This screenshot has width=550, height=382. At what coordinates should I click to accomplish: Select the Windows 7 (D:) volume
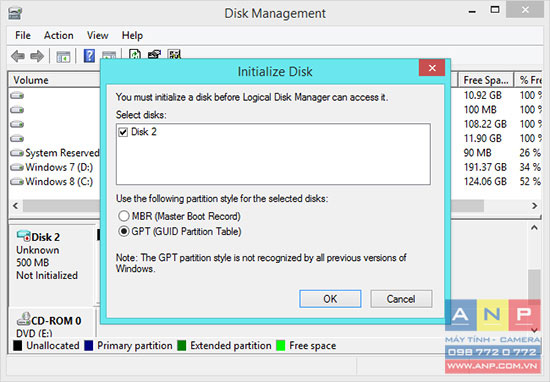coord(52,167)
